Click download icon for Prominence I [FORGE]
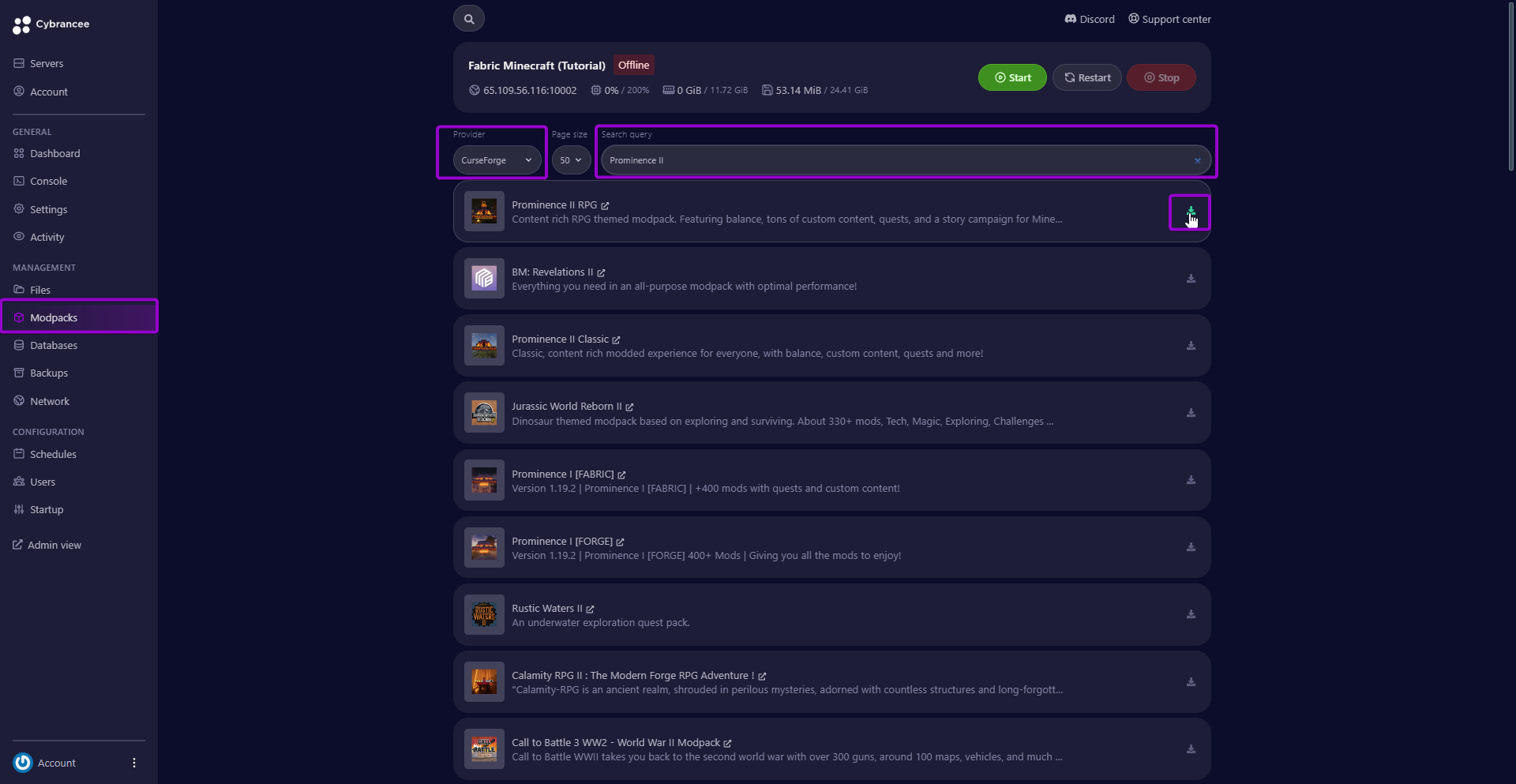The width and height of the screenshot is (1516, 784). coord(1191,547)
